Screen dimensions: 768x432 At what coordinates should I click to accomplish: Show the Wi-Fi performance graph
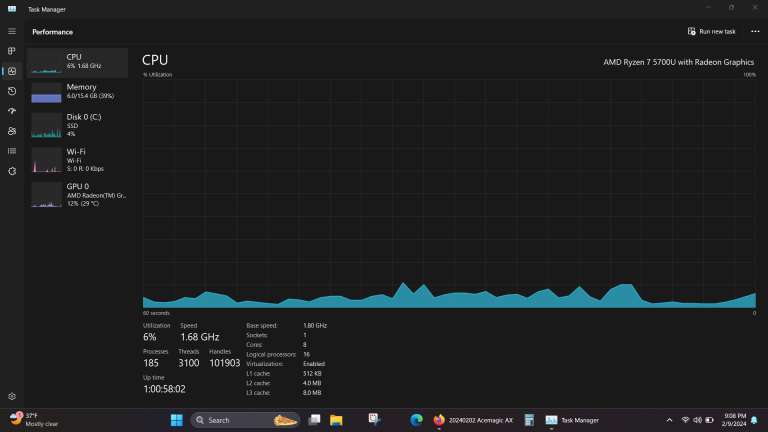(78, 159)
